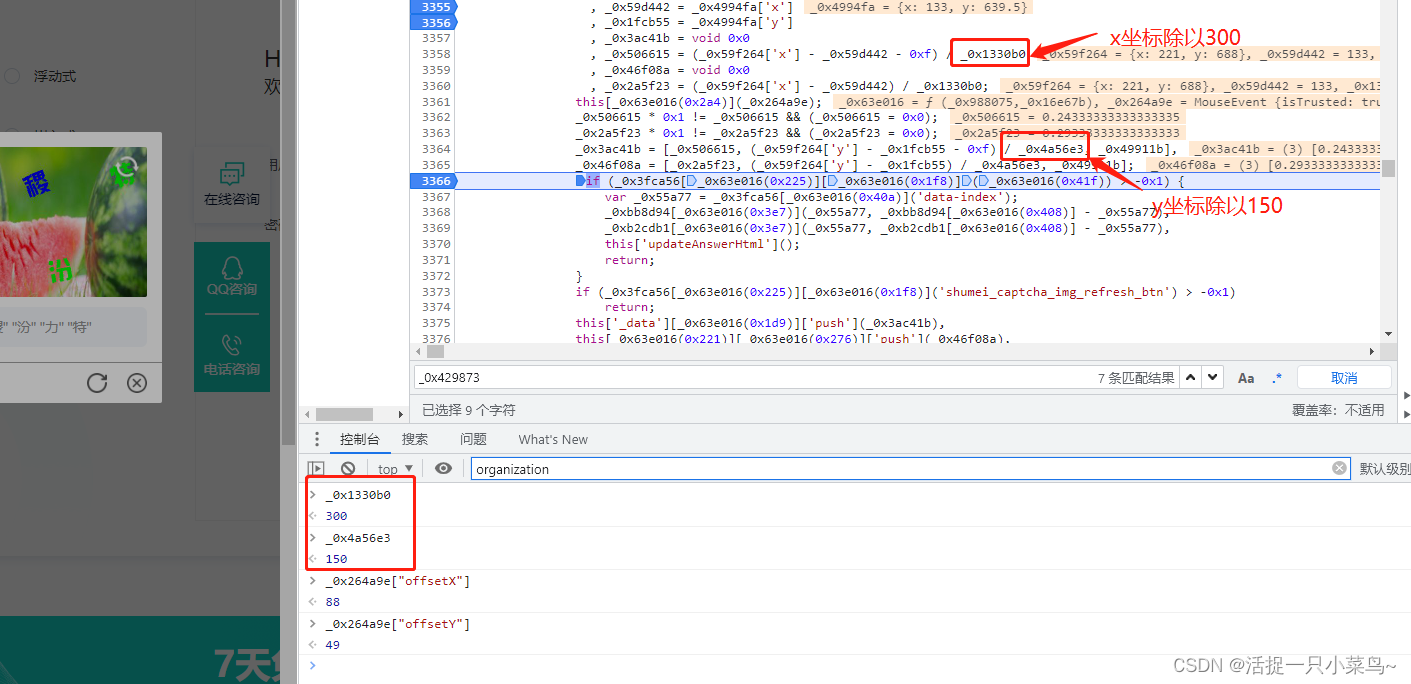Go to previous search match arrow
The width and height of the screenshot is (1411, 684).
pyautogui.click(x=1191, y=378)
